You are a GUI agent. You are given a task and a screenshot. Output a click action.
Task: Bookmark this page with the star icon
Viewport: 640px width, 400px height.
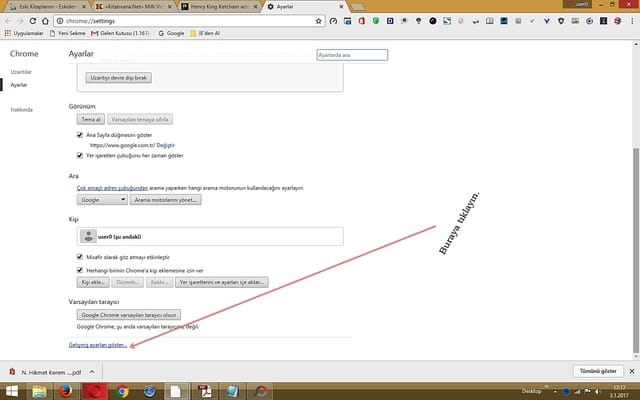click(x=318, y=21)
